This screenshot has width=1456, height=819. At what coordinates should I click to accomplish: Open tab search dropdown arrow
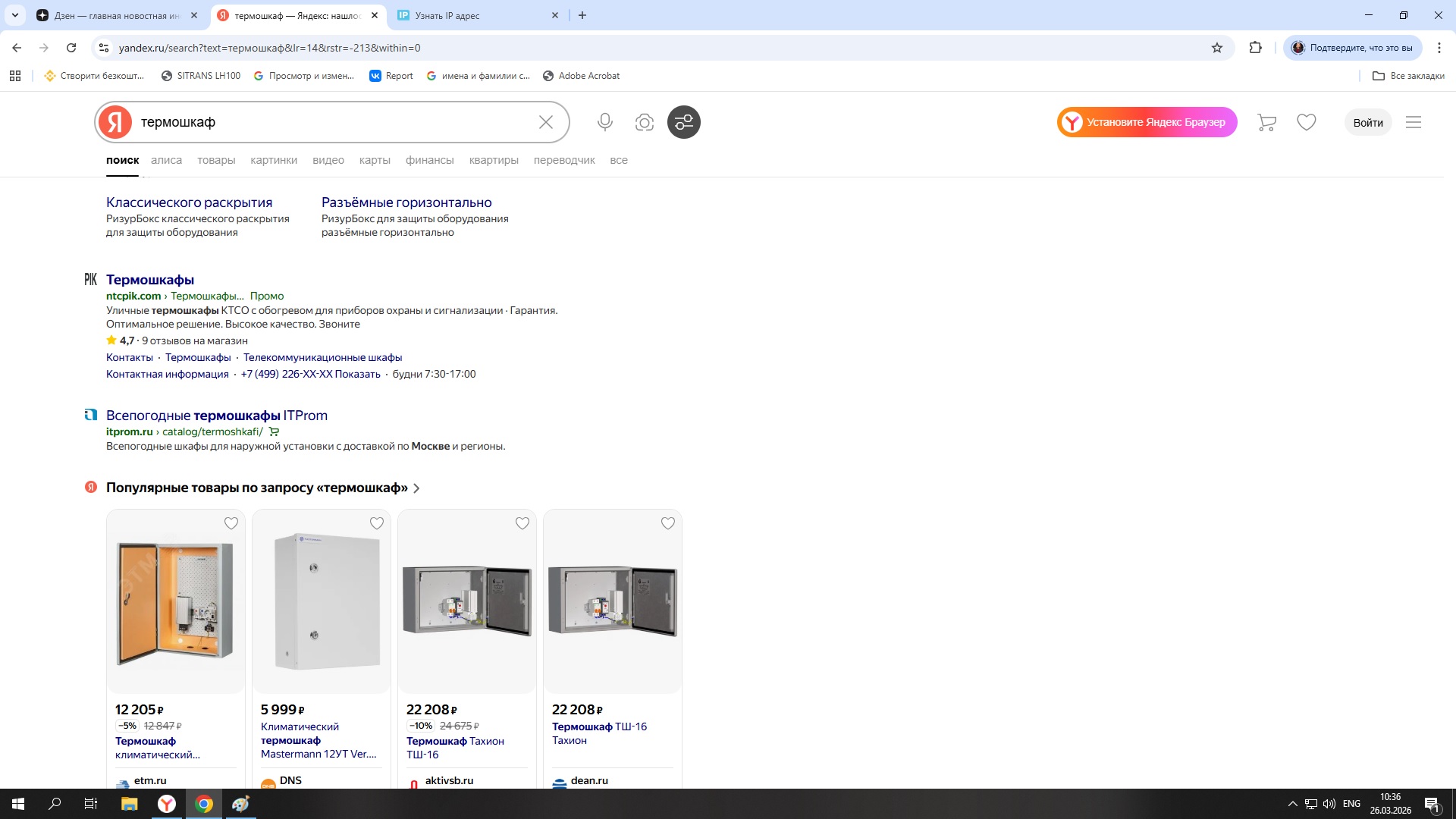(14, 15)
